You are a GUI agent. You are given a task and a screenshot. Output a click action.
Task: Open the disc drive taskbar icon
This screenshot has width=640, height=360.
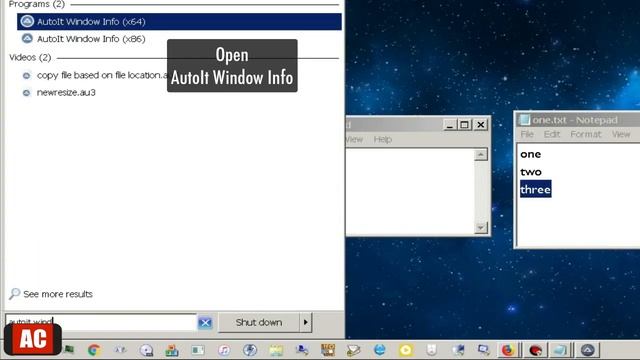coord(146,350)
